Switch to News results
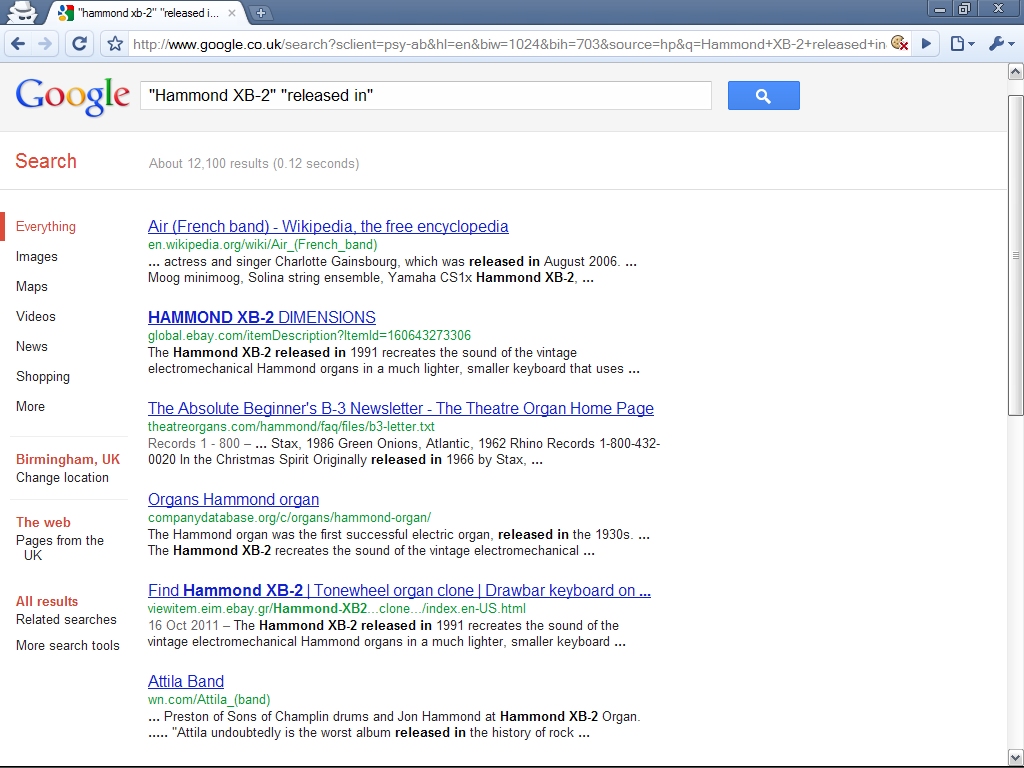1024x768 pixels. pos(31,347)
